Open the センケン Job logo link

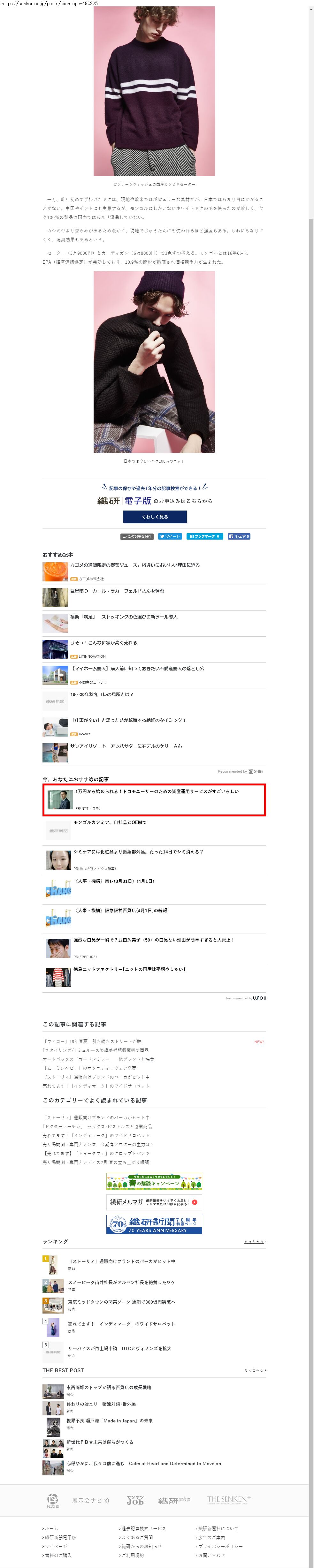[x=135, y=1500]
